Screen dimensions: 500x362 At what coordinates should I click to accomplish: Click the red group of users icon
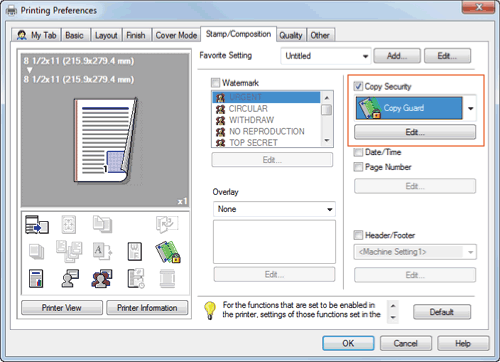102,279
